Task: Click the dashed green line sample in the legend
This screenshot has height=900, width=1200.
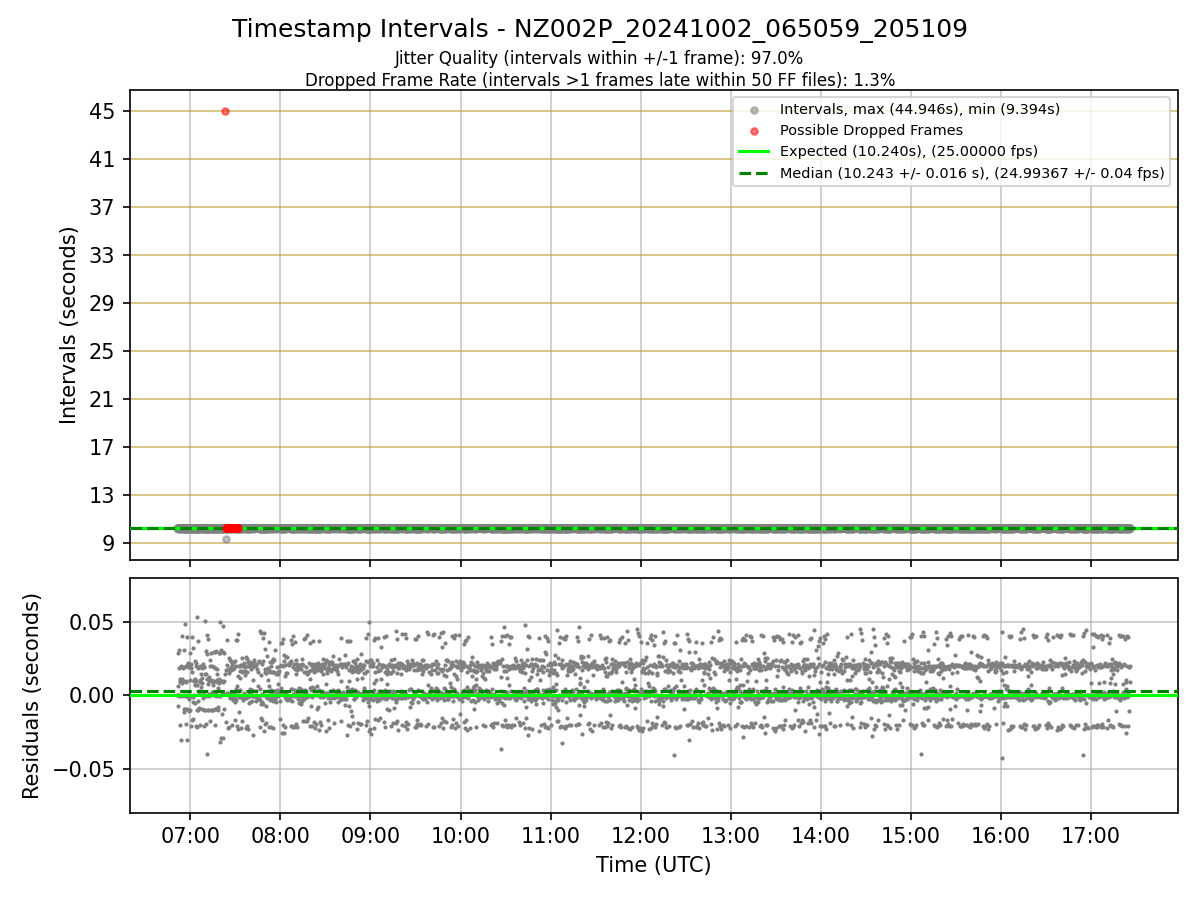Action: [754, 173]
